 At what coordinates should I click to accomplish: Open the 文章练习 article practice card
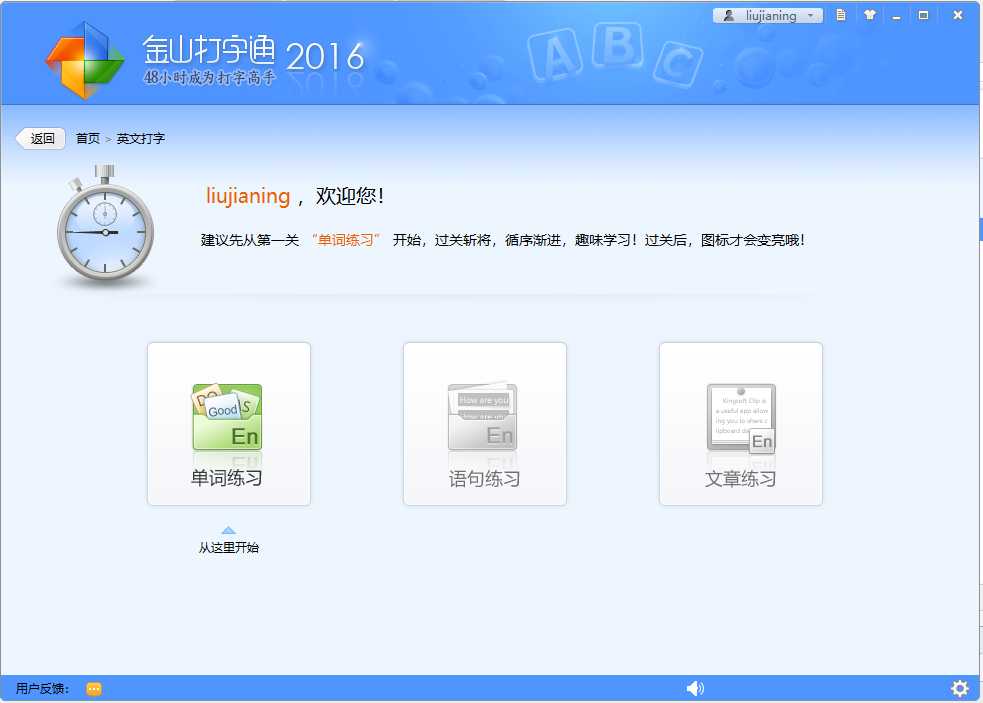[740, 424]
